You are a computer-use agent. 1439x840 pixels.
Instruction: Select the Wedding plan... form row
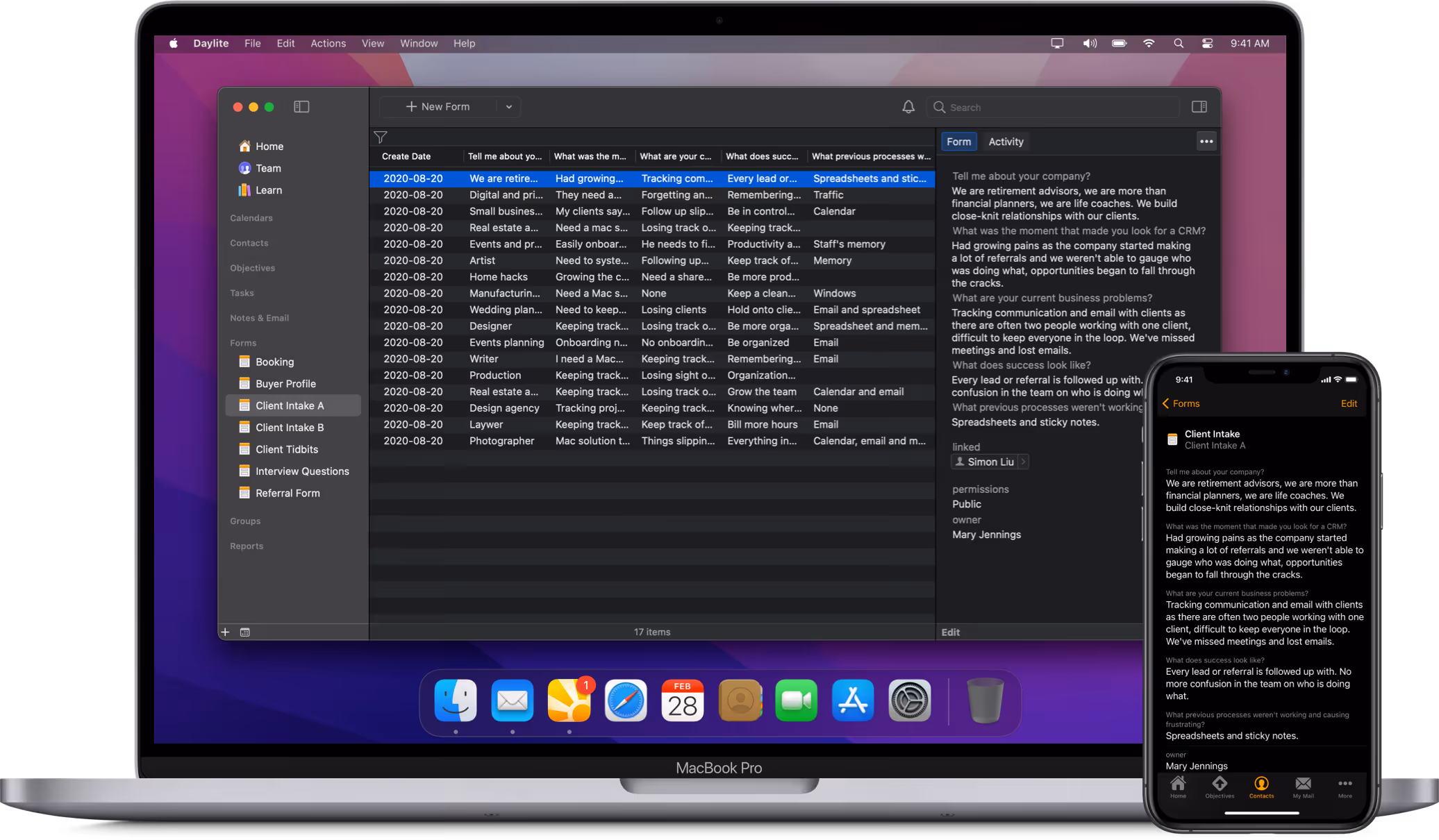651,310
